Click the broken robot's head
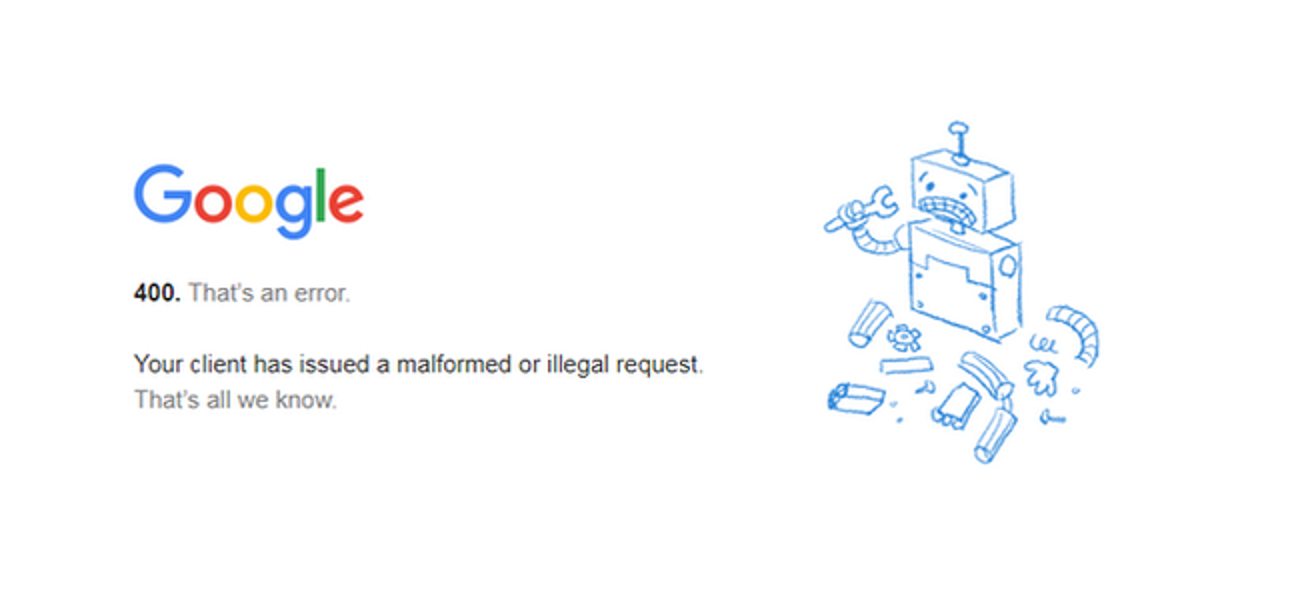The width and height of the screenshot is (1292, 592). pos(961,191)
